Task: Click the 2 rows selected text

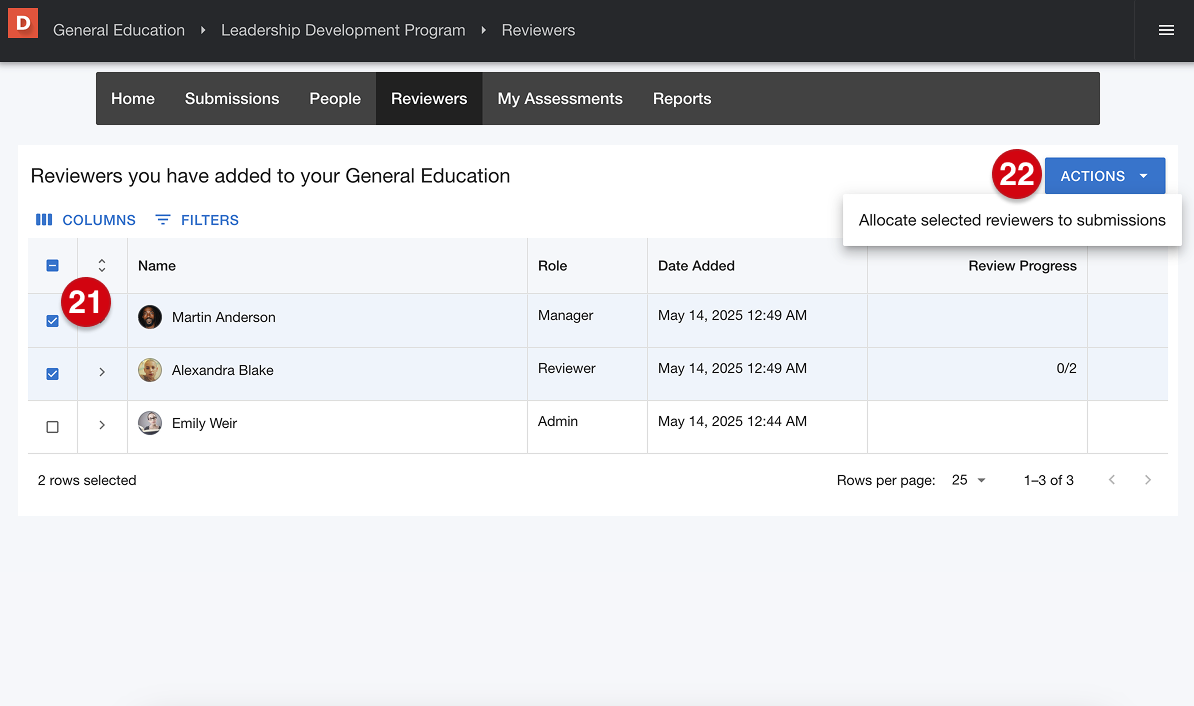Action: click(x=87, y=481)
